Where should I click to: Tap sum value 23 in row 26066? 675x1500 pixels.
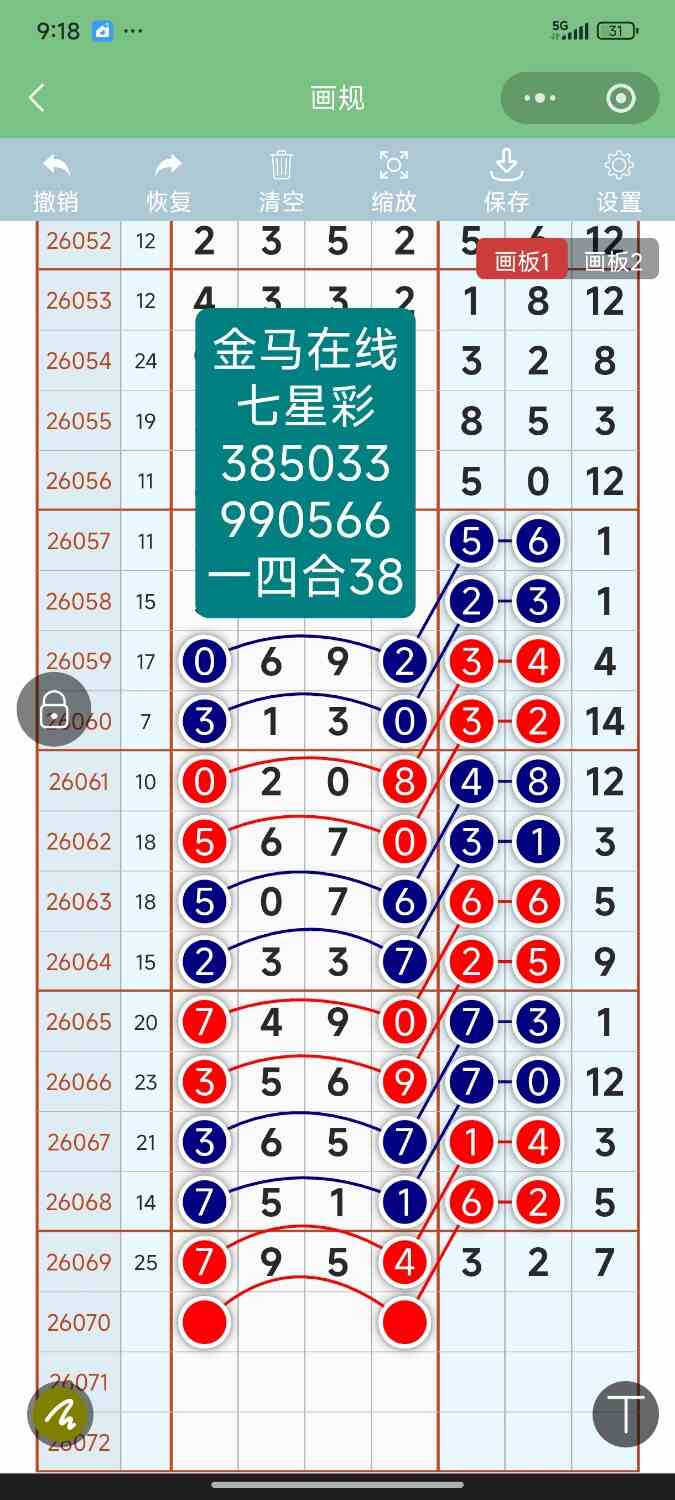click(146, 1082)
